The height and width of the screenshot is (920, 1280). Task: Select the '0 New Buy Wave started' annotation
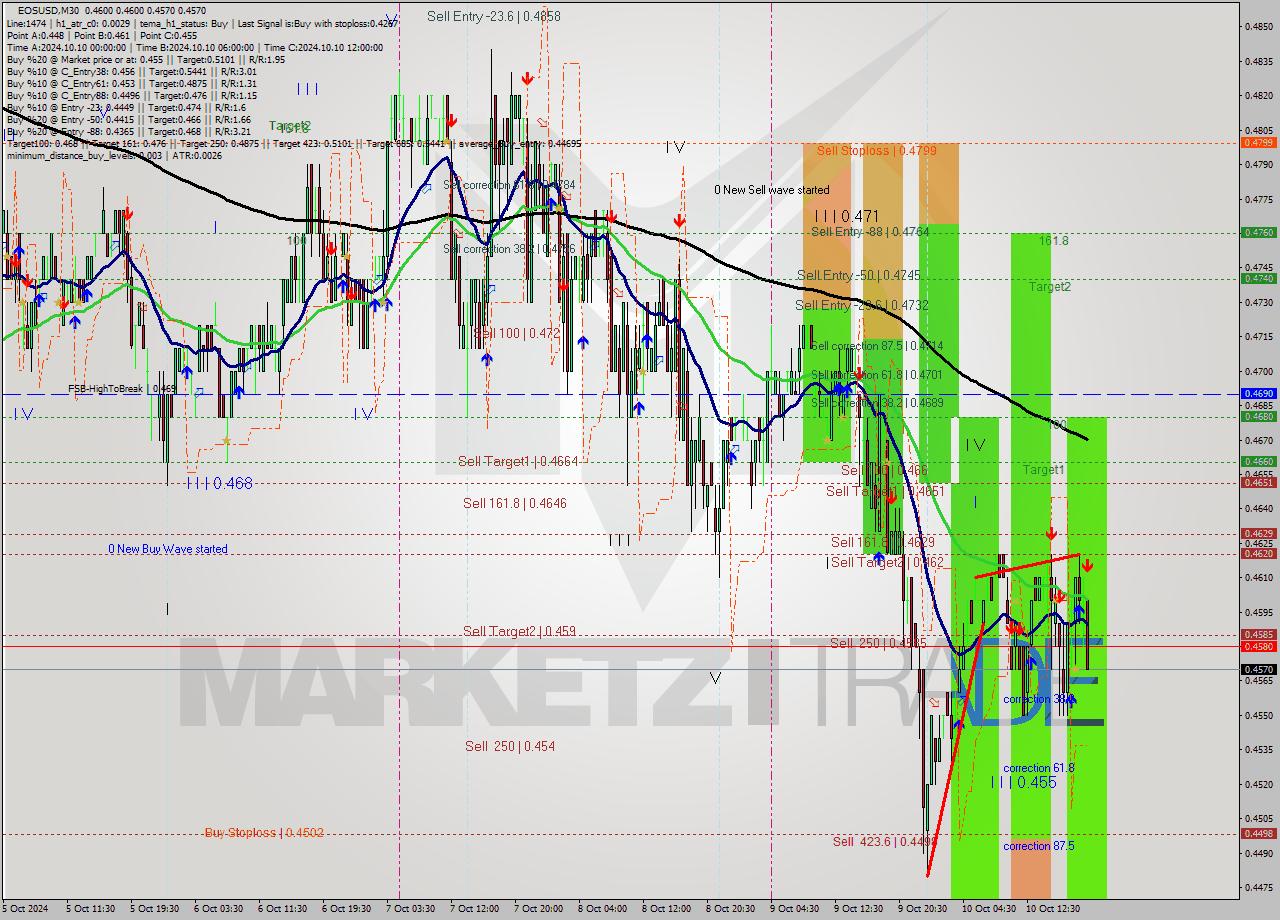168,549
